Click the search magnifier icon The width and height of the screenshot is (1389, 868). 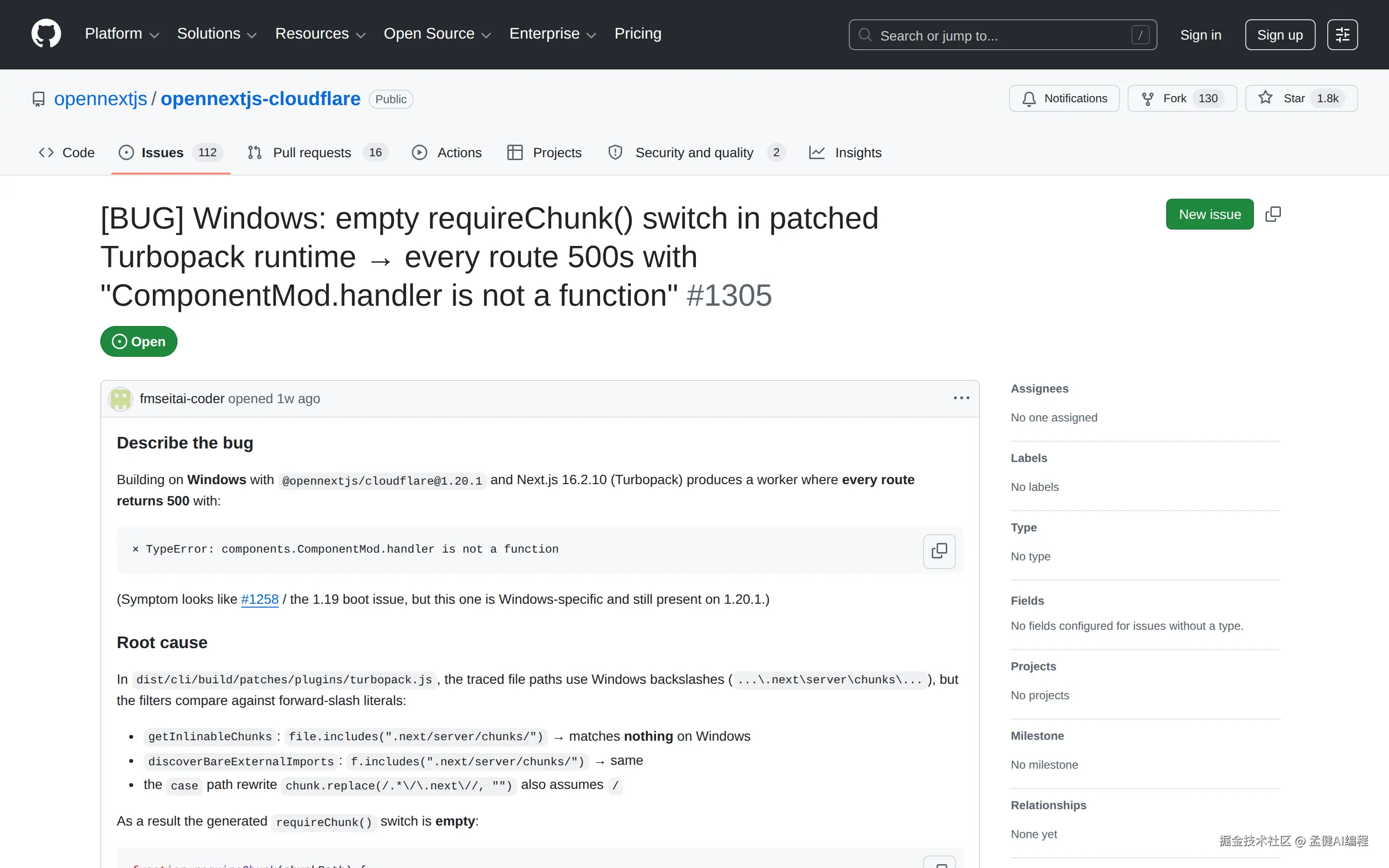pyautogui.click(x=865, y=35)
